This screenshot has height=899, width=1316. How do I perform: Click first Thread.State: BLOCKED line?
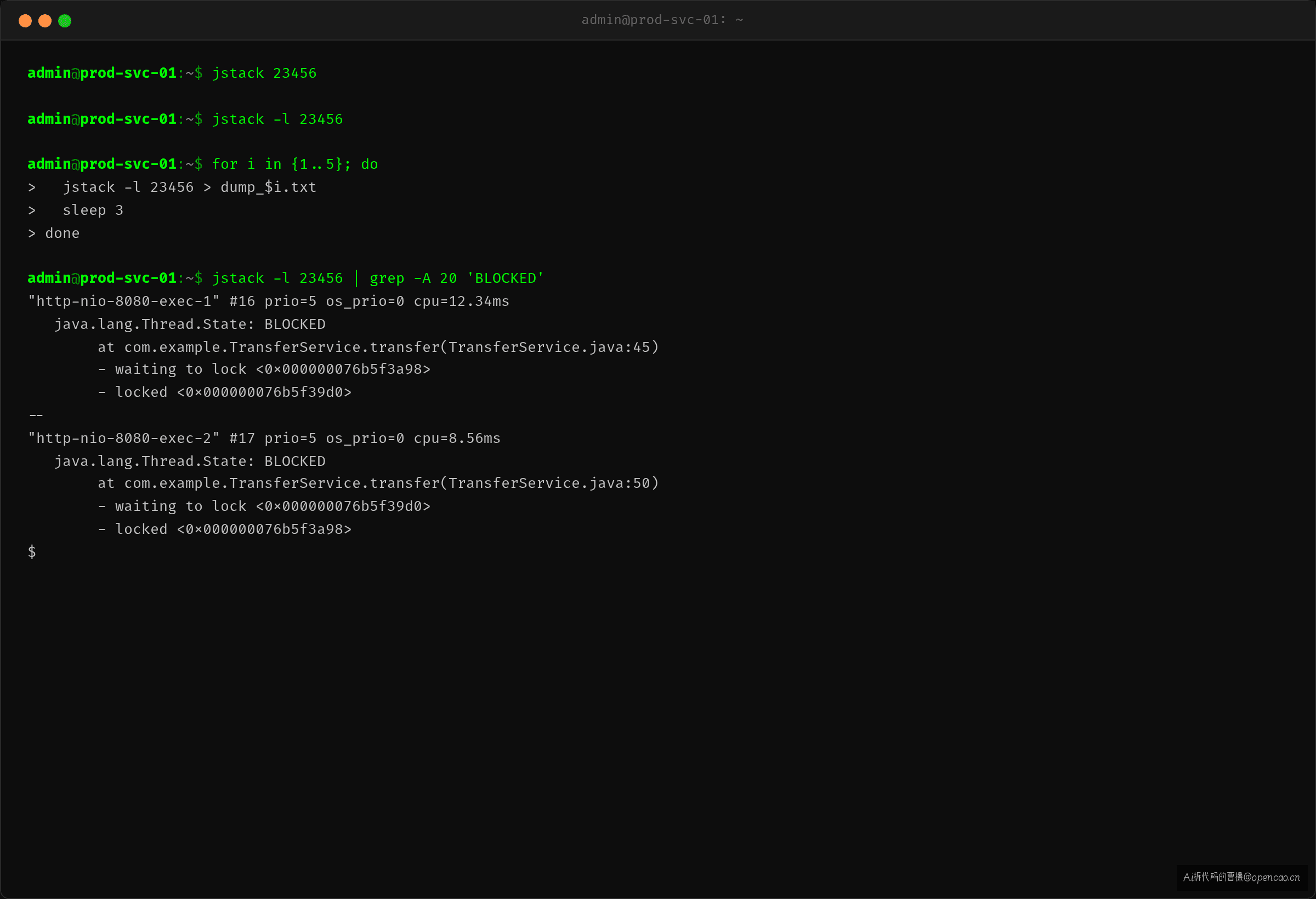click(190, 325)
